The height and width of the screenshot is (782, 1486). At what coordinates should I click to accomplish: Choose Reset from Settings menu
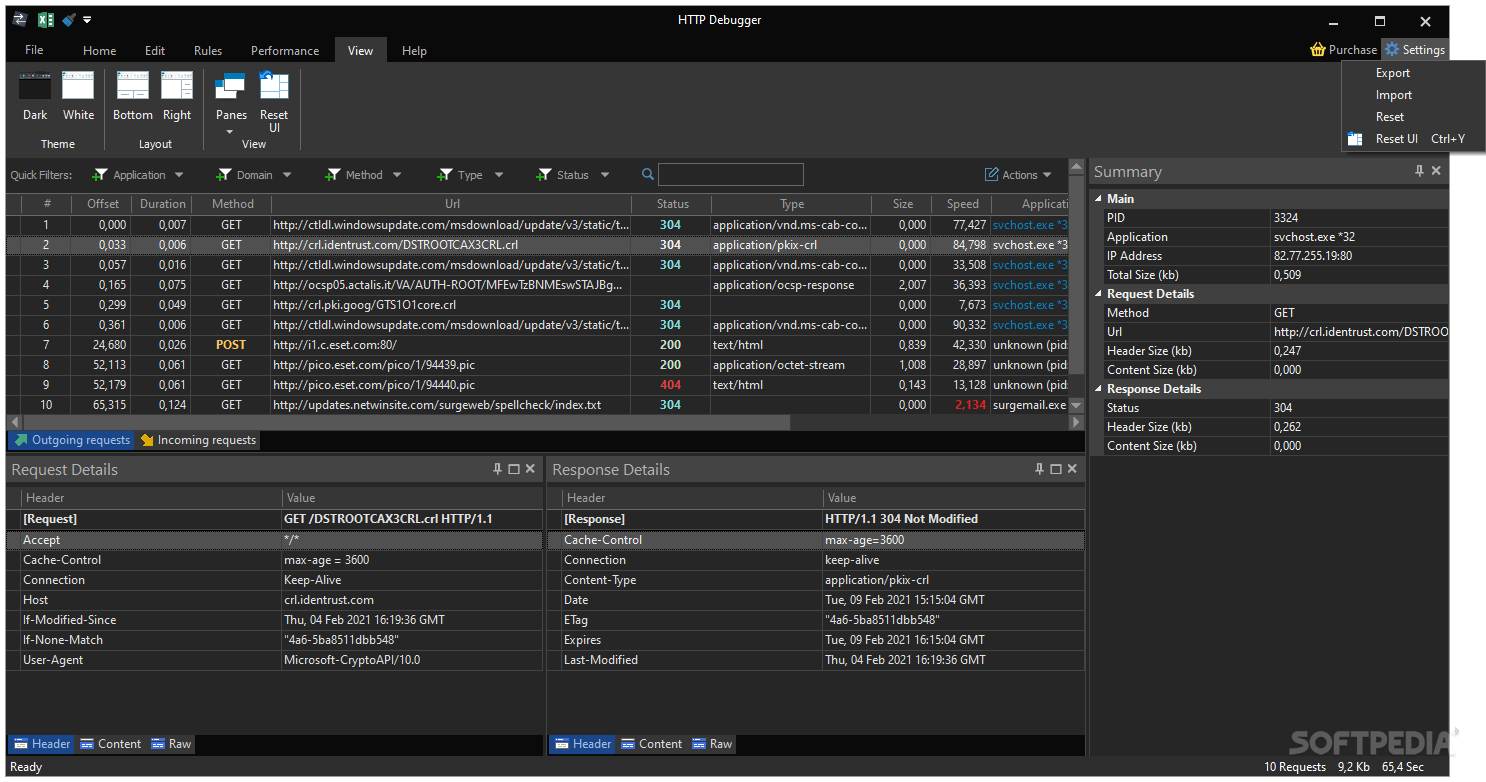coord(1389,117)
